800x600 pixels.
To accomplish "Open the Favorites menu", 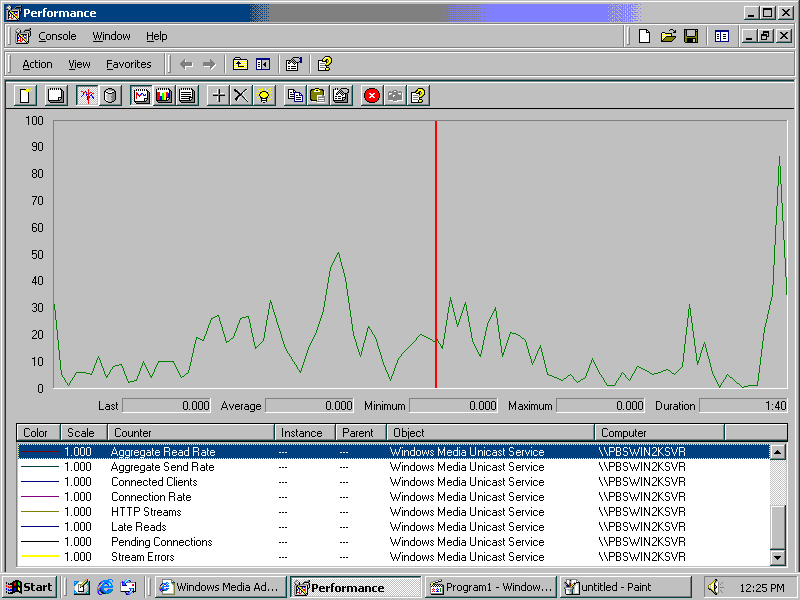I will click(x=129, y=64).
